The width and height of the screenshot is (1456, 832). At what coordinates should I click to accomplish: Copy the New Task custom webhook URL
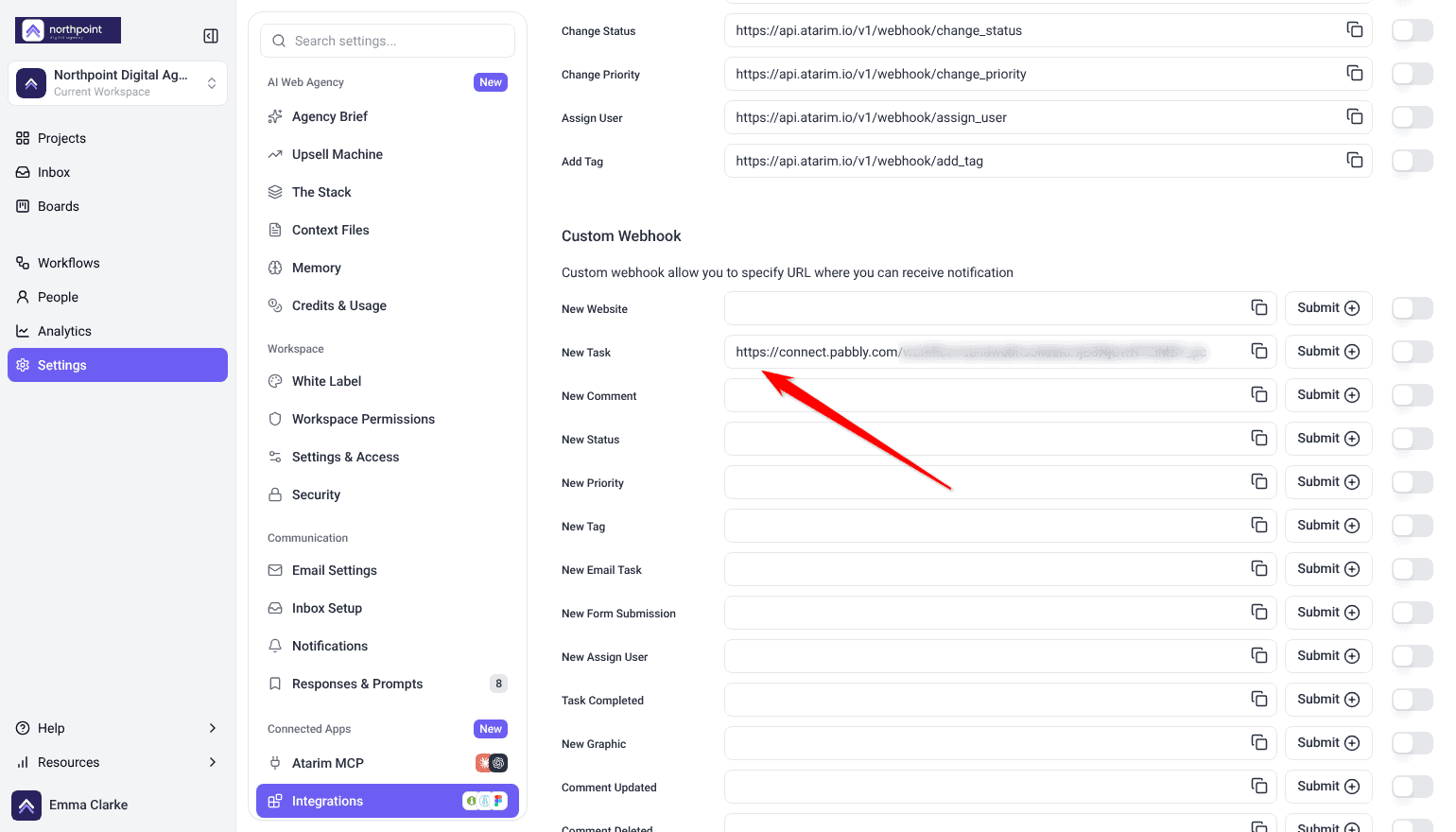pyautogui.click(x=1259, y=351)
